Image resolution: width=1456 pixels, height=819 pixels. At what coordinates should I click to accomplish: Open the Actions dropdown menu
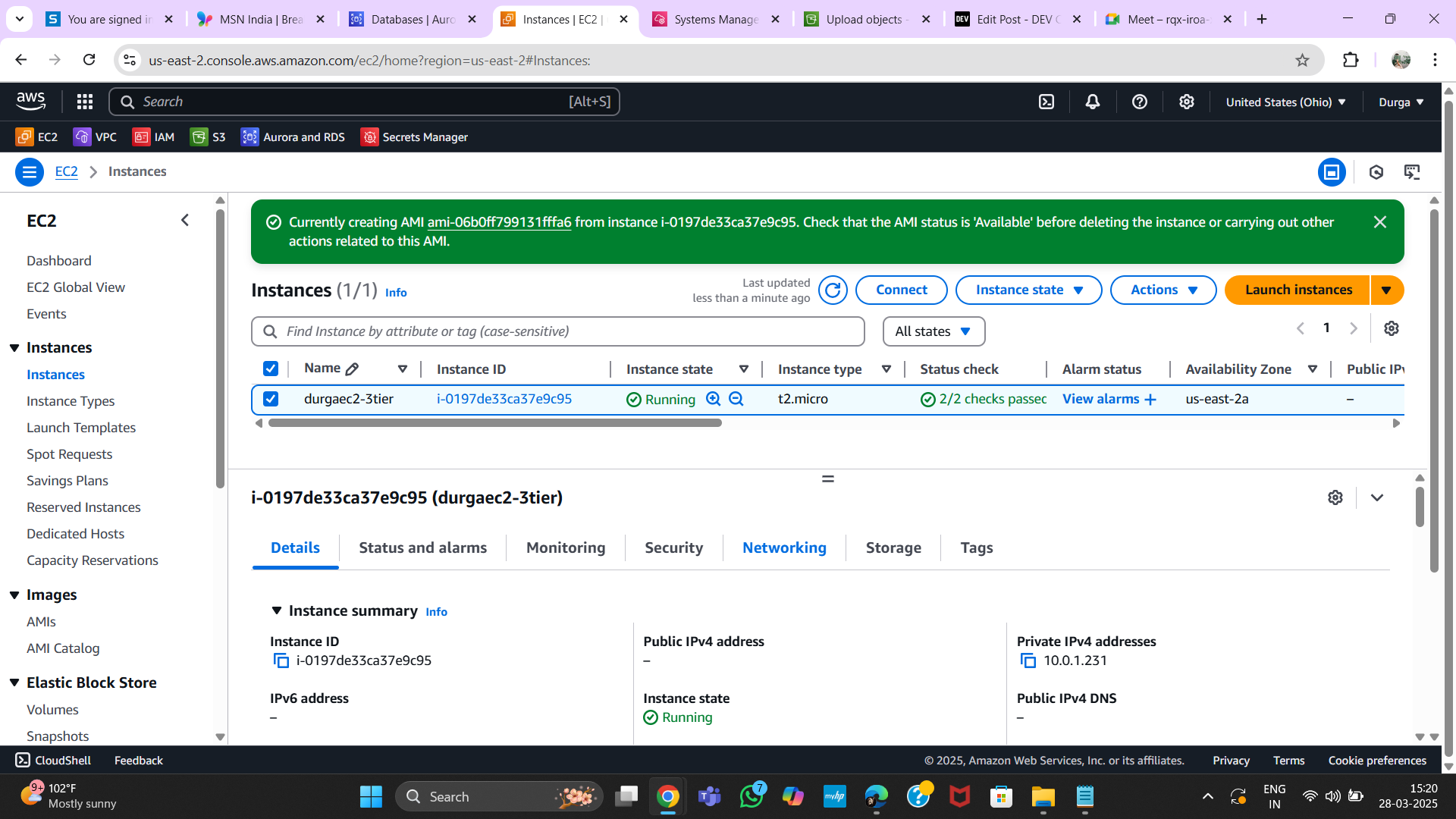(1163, 290)
